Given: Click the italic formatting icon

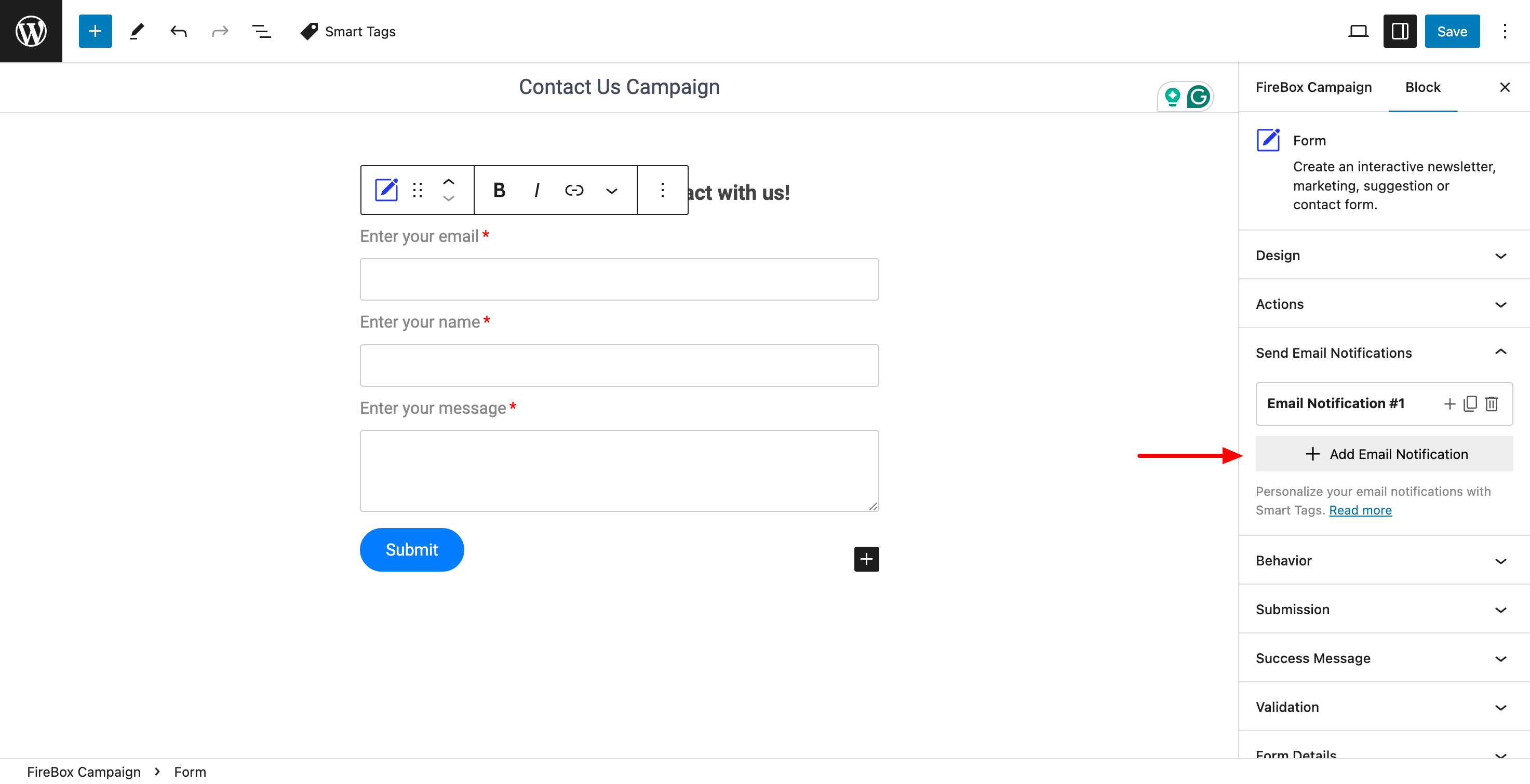Looking at the screenshot, I should pos(537,190).
